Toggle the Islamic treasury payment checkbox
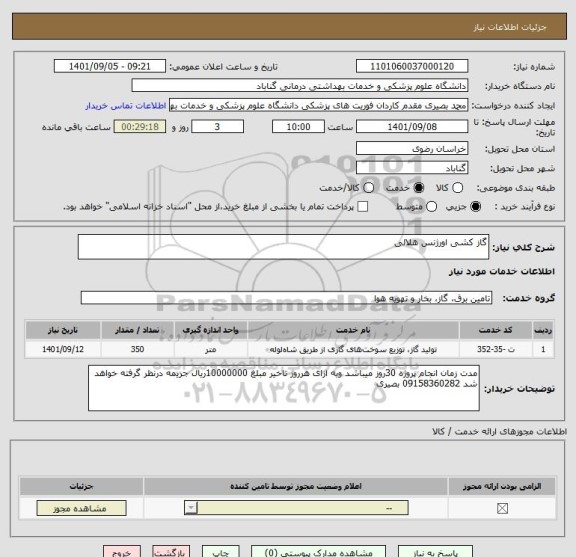This screenshot has width=576, height=557. tap(363, 206)
